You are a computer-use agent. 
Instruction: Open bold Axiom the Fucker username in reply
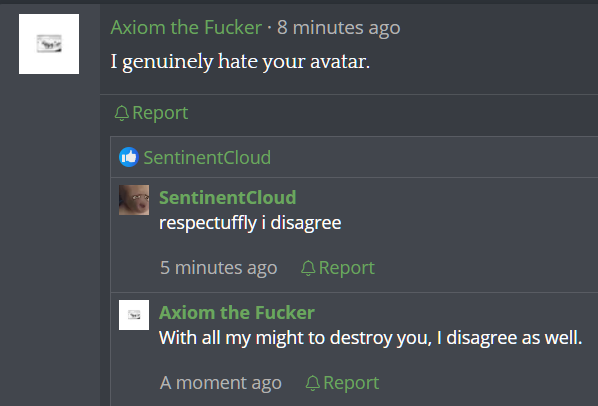tap(237, 313)
